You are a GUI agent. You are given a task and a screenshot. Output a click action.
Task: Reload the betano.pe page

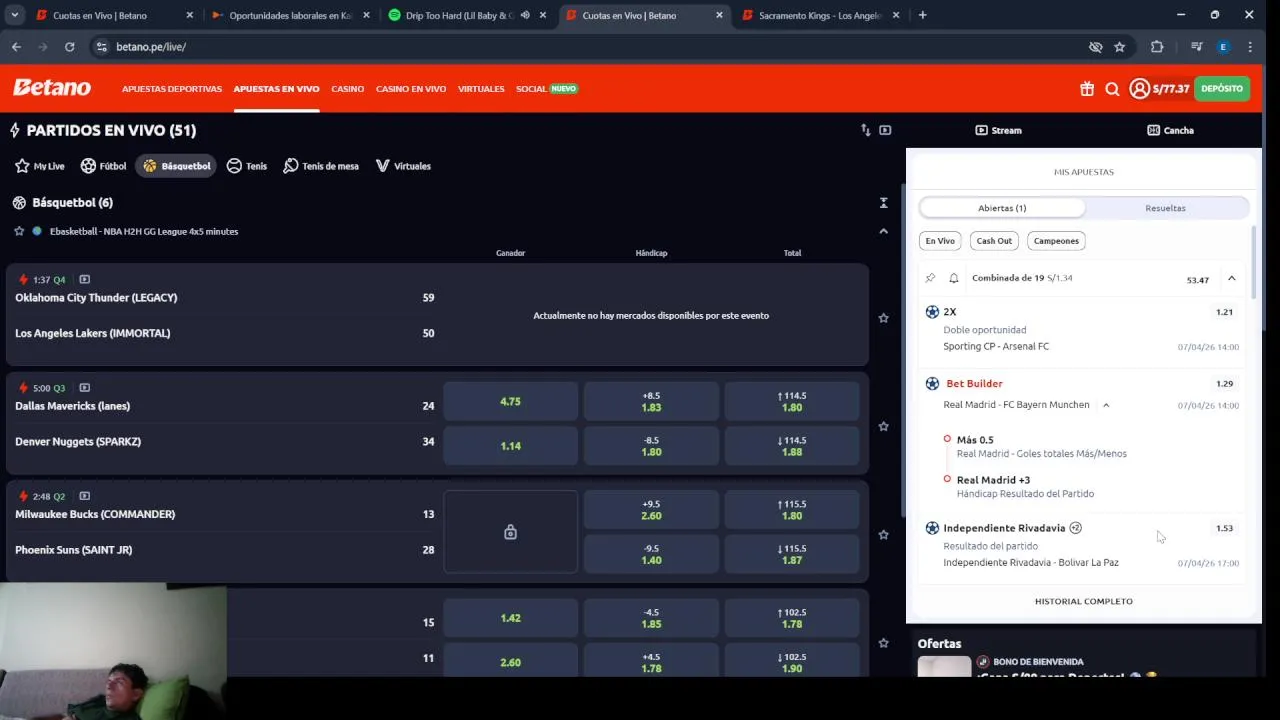pos(69,46)
